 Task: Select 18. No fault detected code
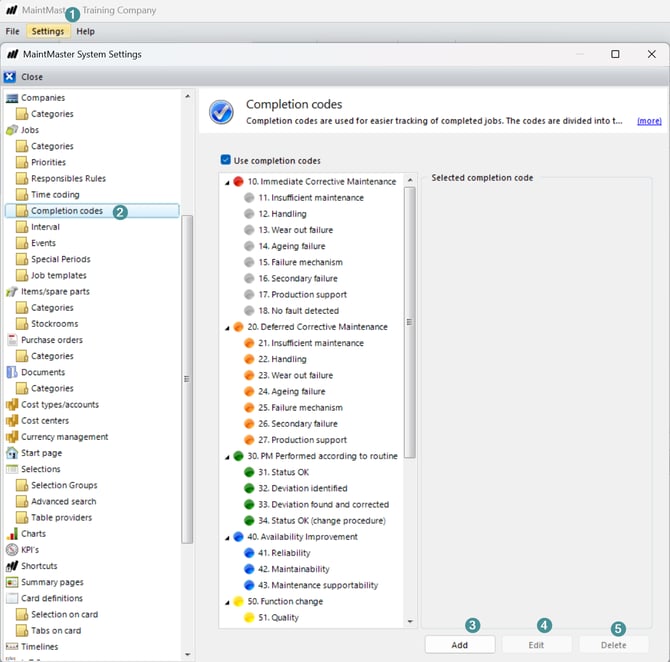(x=298, y=311)
